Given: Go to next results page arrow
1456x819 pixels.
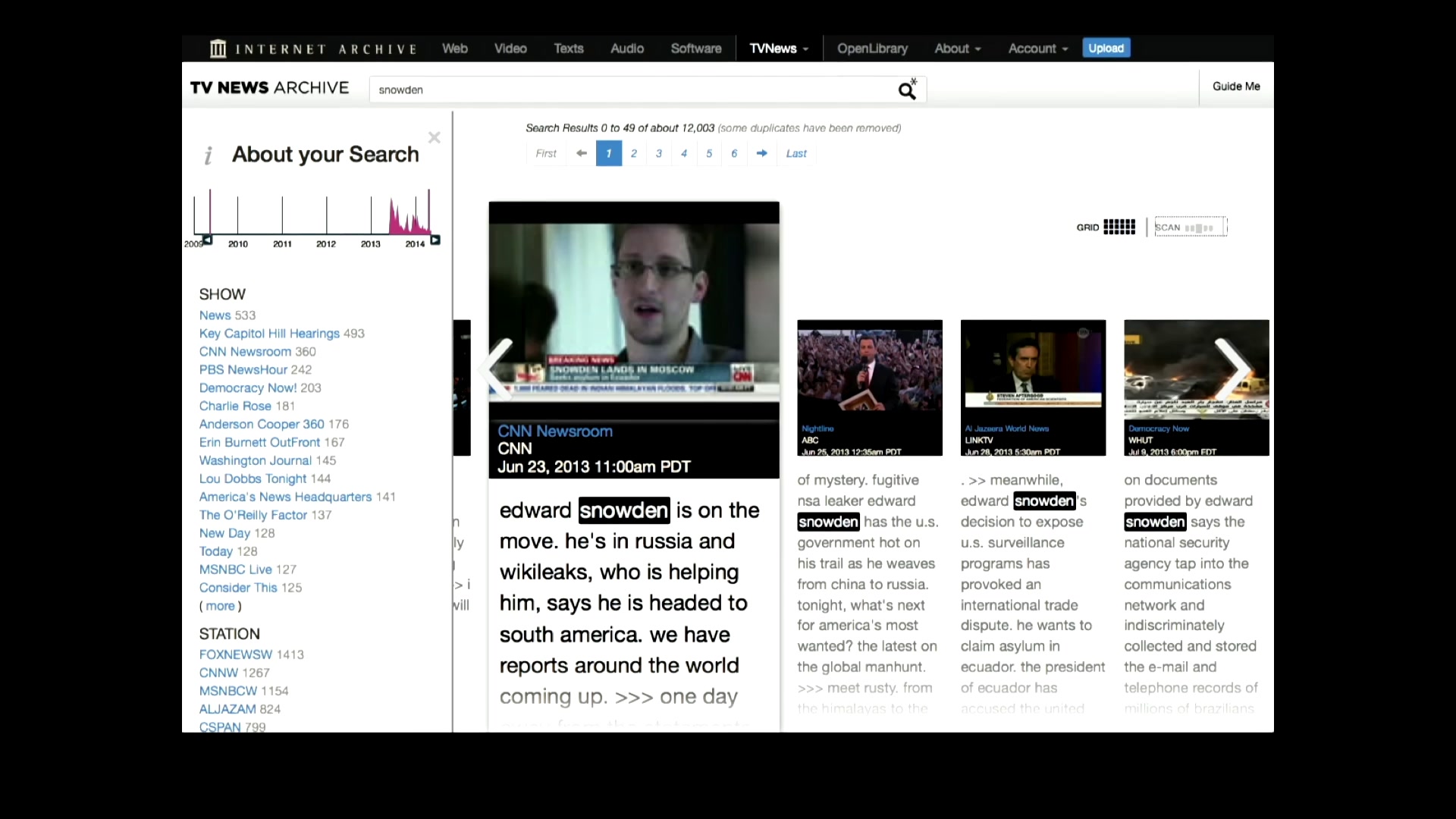Looking at the screenshot, I should [761, 153].
